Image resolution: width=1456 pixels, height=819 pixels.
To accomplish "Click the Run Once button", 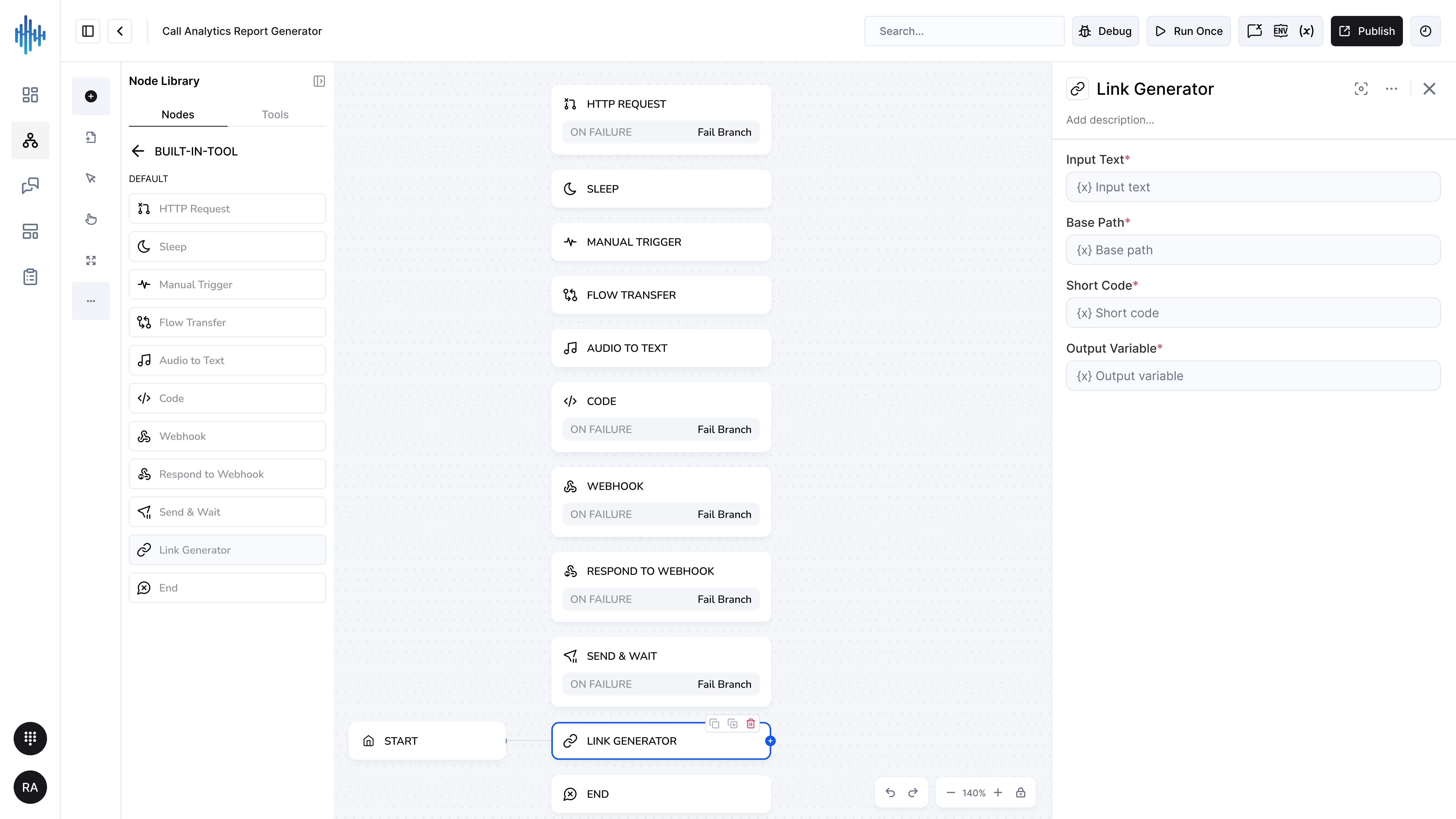I will point(1189,31).
